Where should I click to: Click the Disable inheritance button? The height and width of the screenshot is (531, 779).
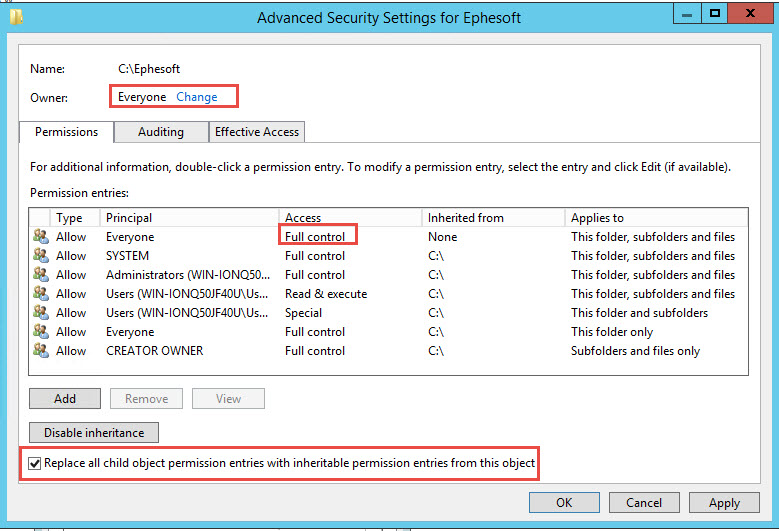tap(94, 433)
